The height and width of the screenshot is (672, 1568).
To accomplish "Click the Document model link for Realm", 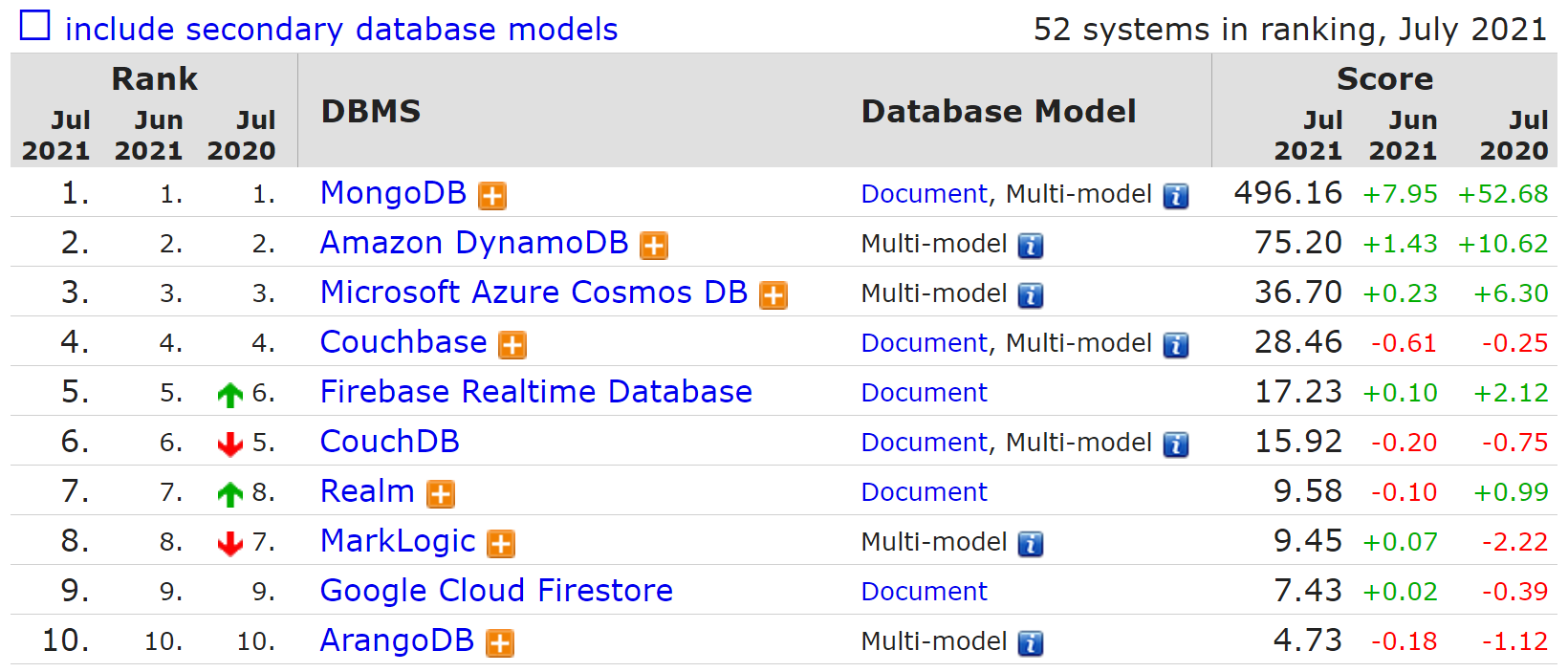I will [924, 492].
